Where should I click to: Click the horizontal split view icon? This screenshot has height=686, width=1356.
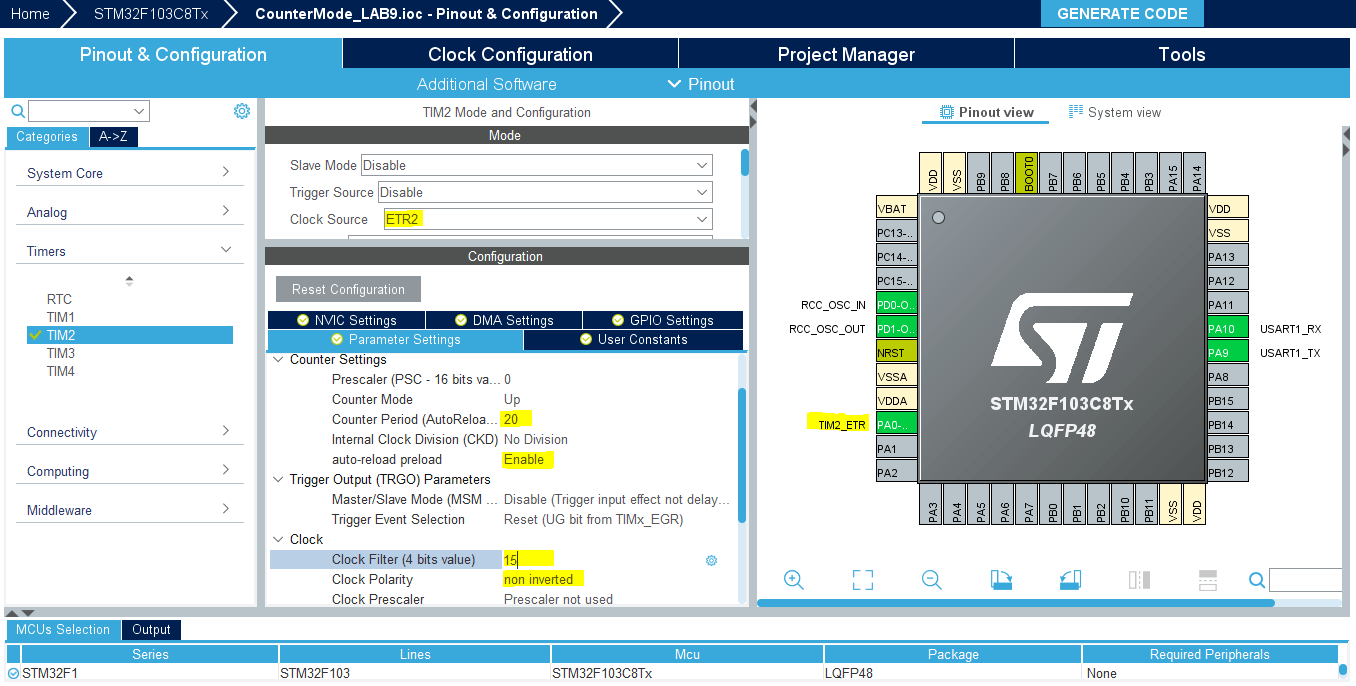1208,580
